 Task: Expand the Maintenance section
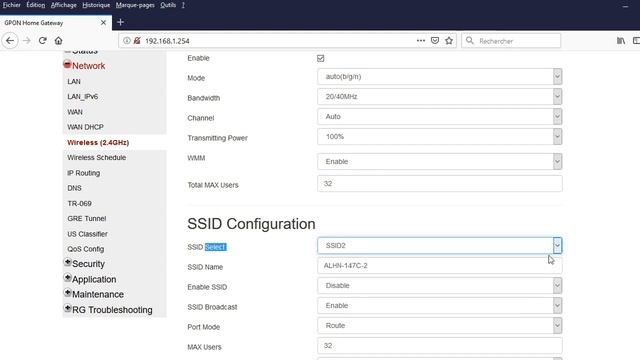68,293
